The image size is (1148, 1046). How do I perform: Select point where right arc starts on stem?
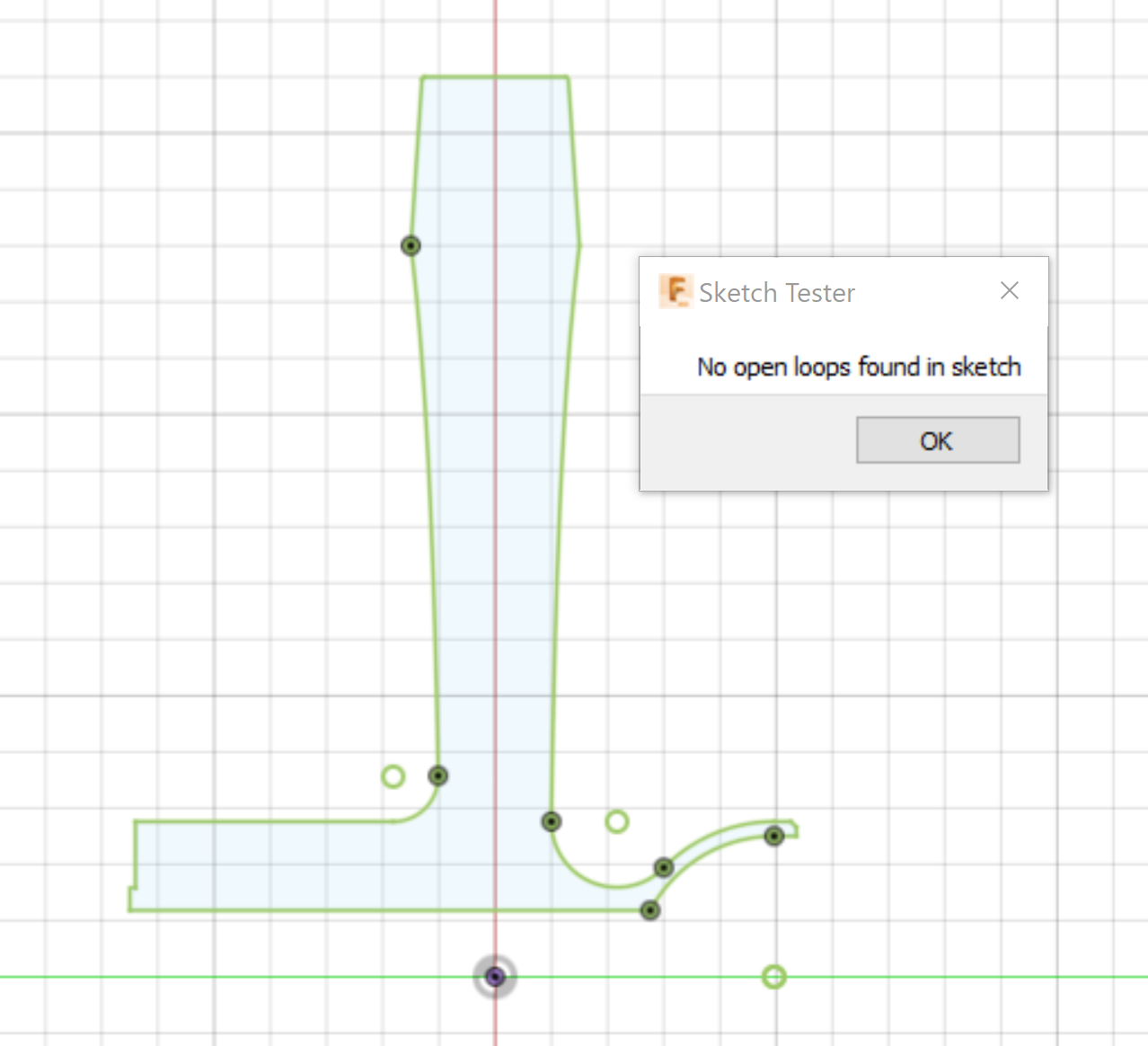click(552, 821)
